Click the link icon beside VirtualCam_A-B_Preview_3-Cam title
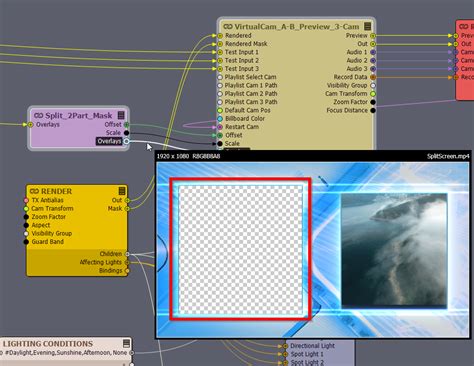The height and width of the screenshot is (366, 474). [228, 26]
